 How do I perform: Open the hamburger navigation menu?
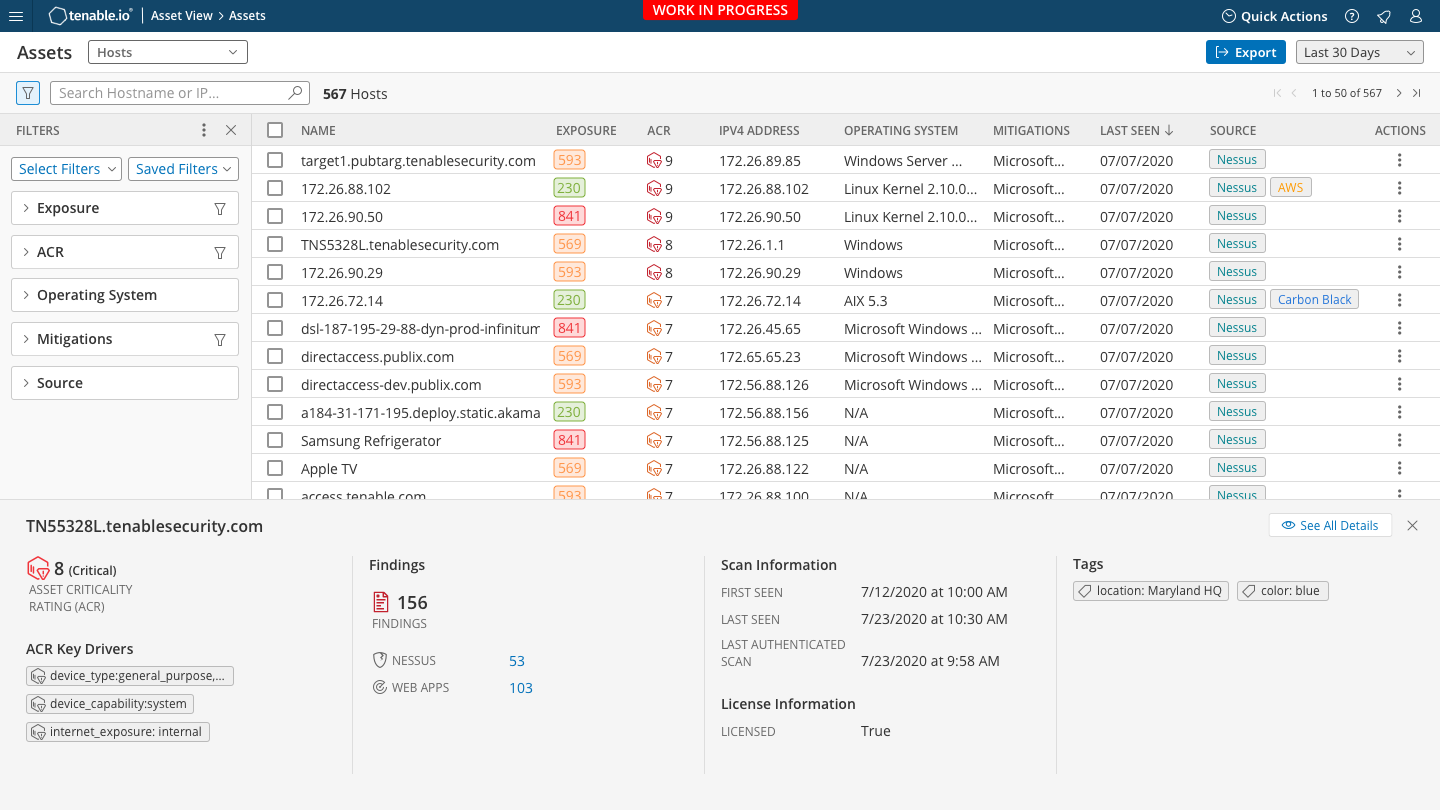click(15, 16)
